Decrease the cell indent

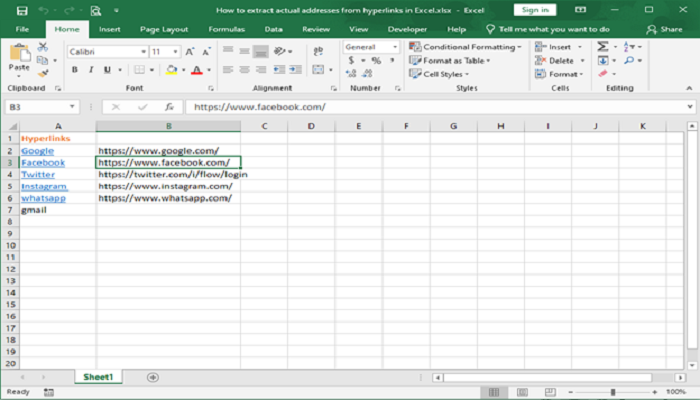(x=279, y=70)
